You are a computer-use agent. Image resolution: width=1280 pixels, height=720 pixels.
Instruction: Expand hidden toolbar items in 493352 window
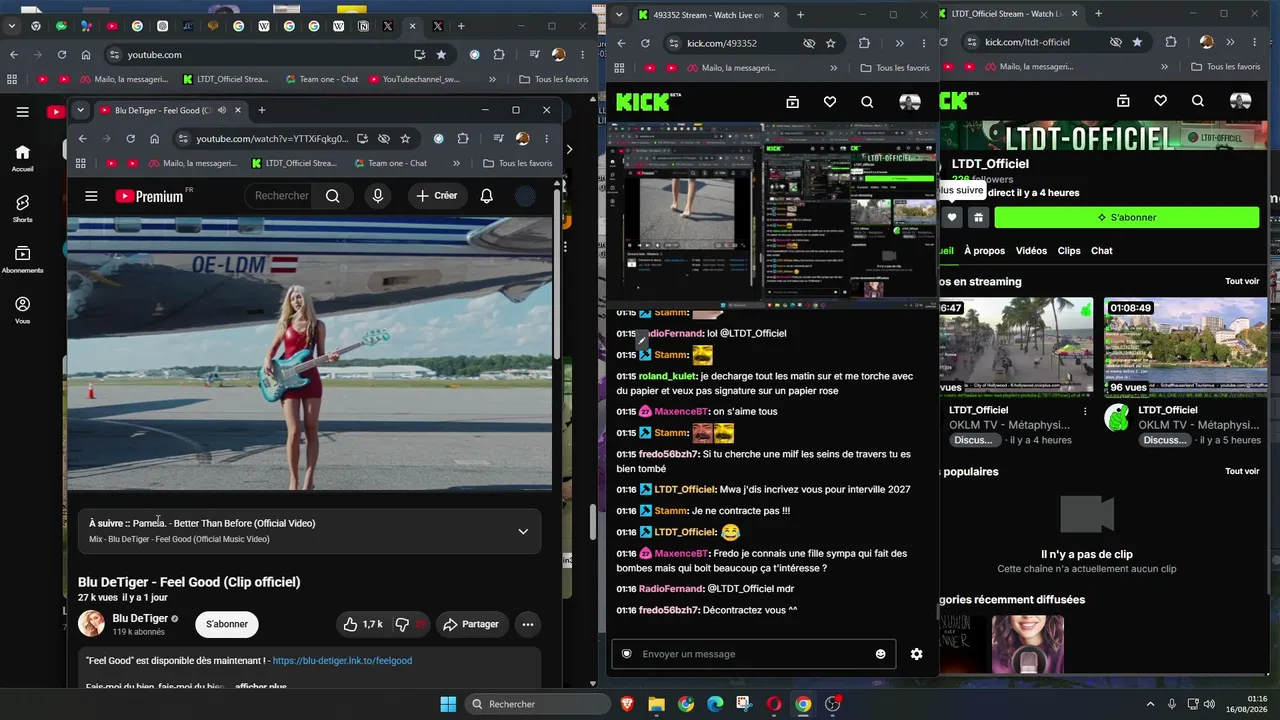click(x=899, y=43)
